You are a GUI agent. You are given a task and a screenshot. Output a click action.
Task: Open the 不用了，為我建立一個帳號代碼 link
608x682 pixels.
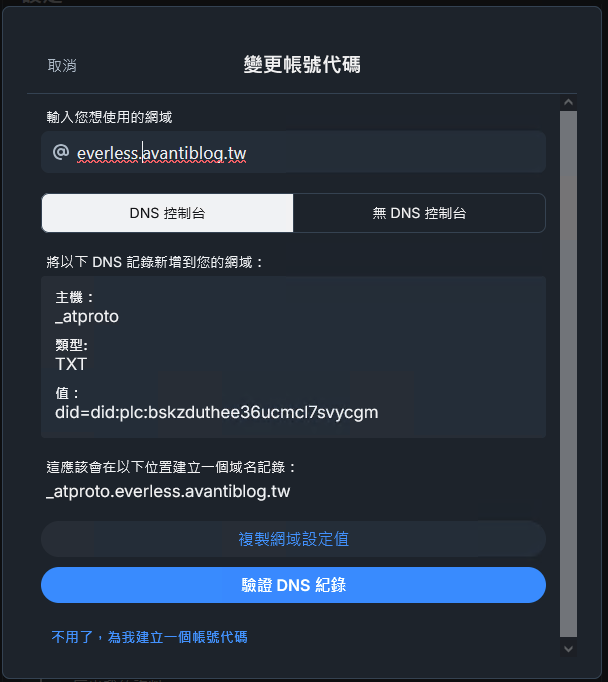point(149,637)
